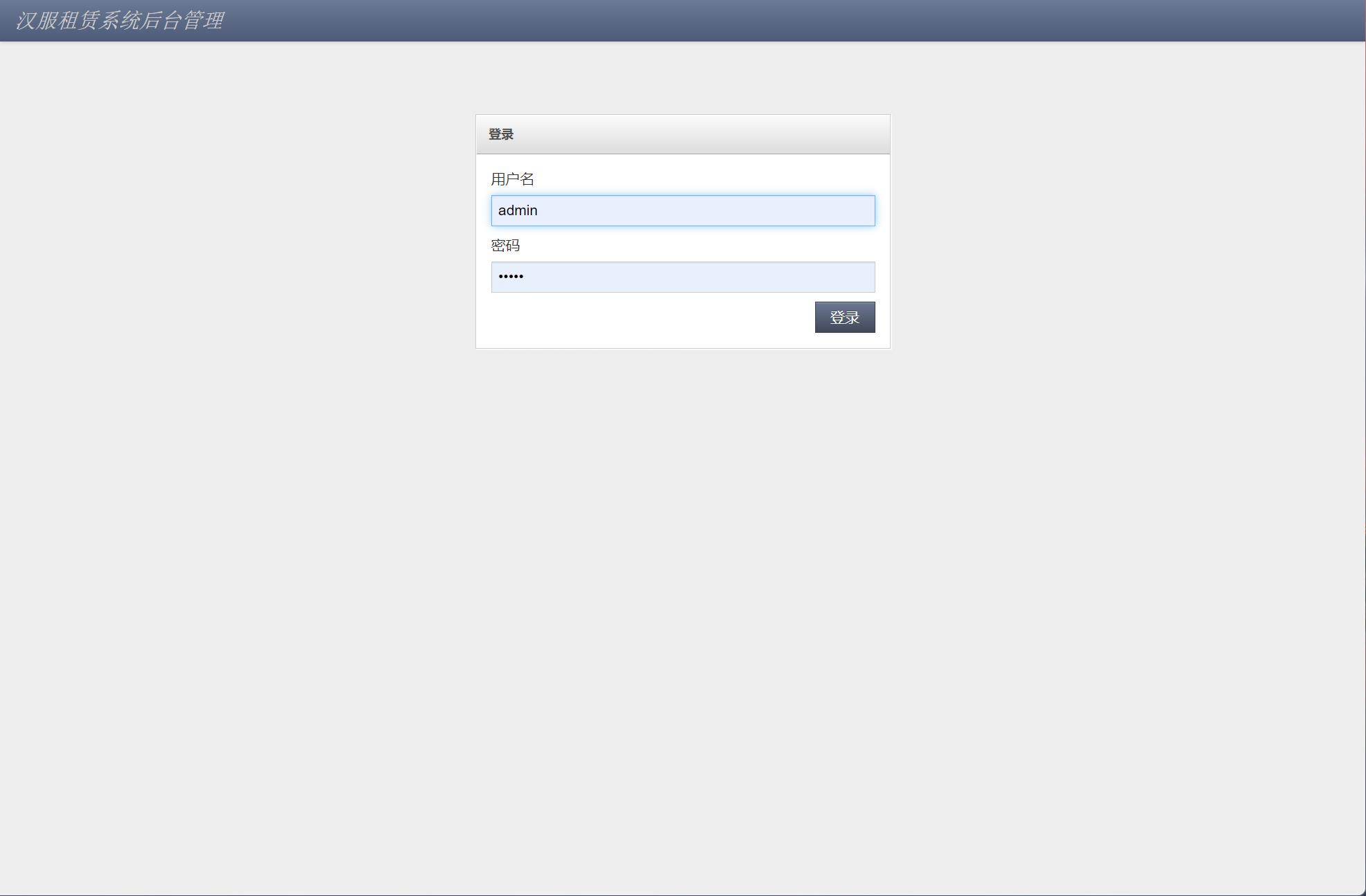Click the 登录 panel heading
Image resolution: width=1366 pixels, height=896 pixels.
coord(501,134)
